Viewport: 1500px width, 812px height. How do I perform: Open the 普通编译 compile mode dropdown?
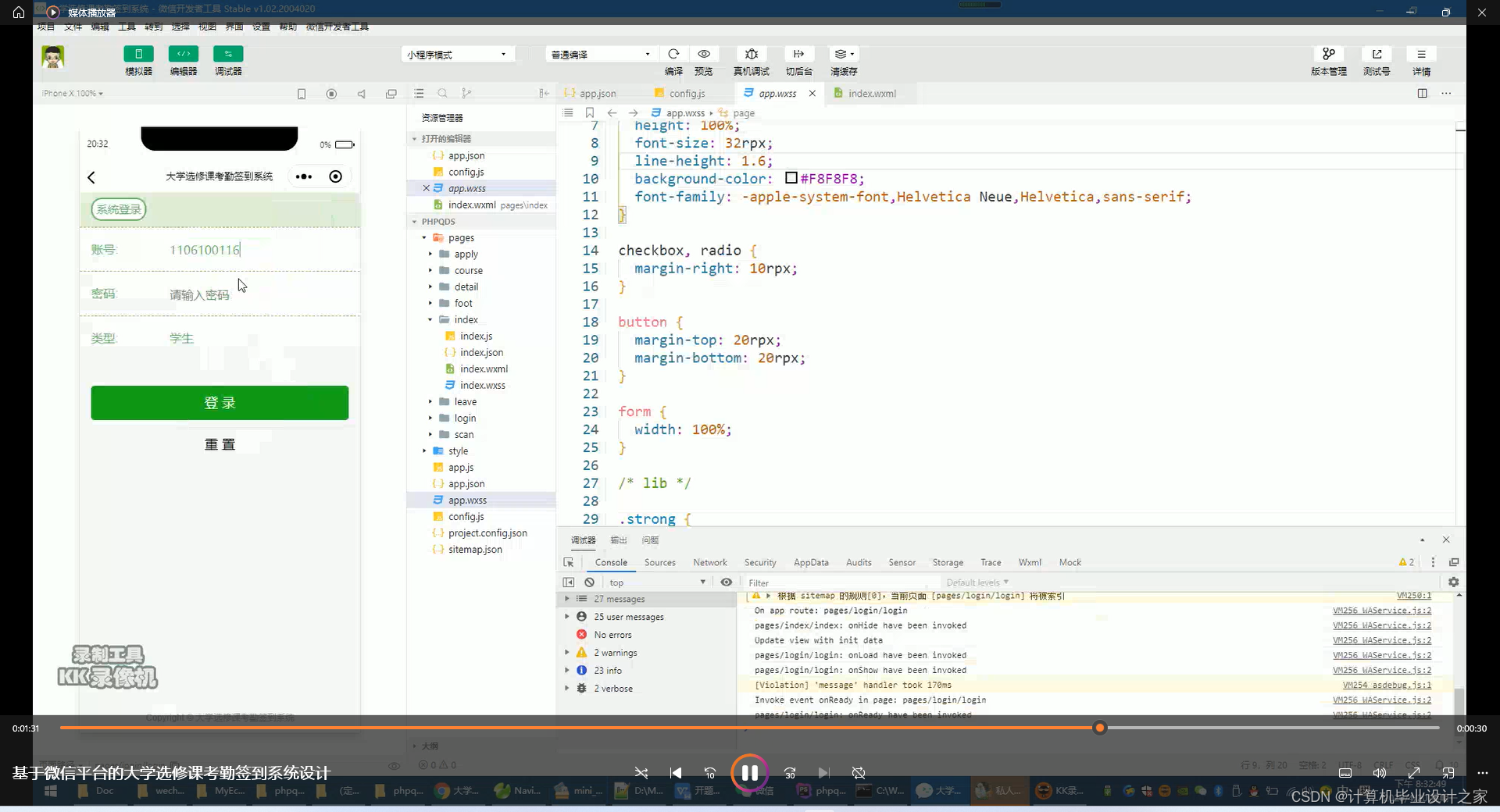pos(600,55)
